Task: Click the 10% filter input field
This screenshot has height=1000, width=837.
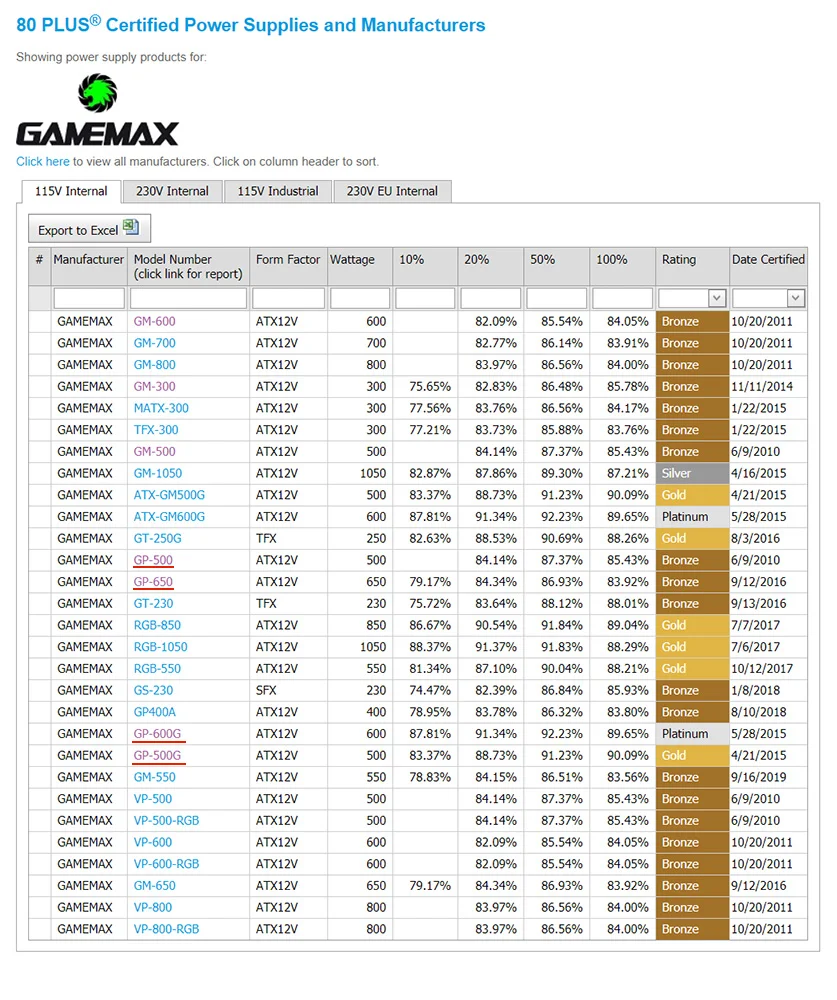Action: (425, 298)
